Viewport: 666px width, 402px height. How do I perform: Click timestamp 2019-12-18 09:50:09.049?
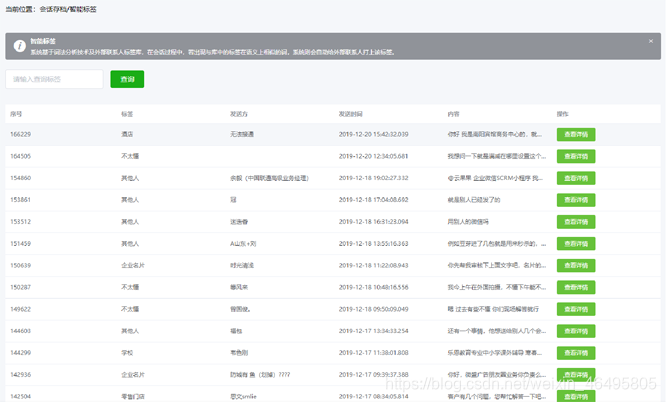[x=373, y=309]
